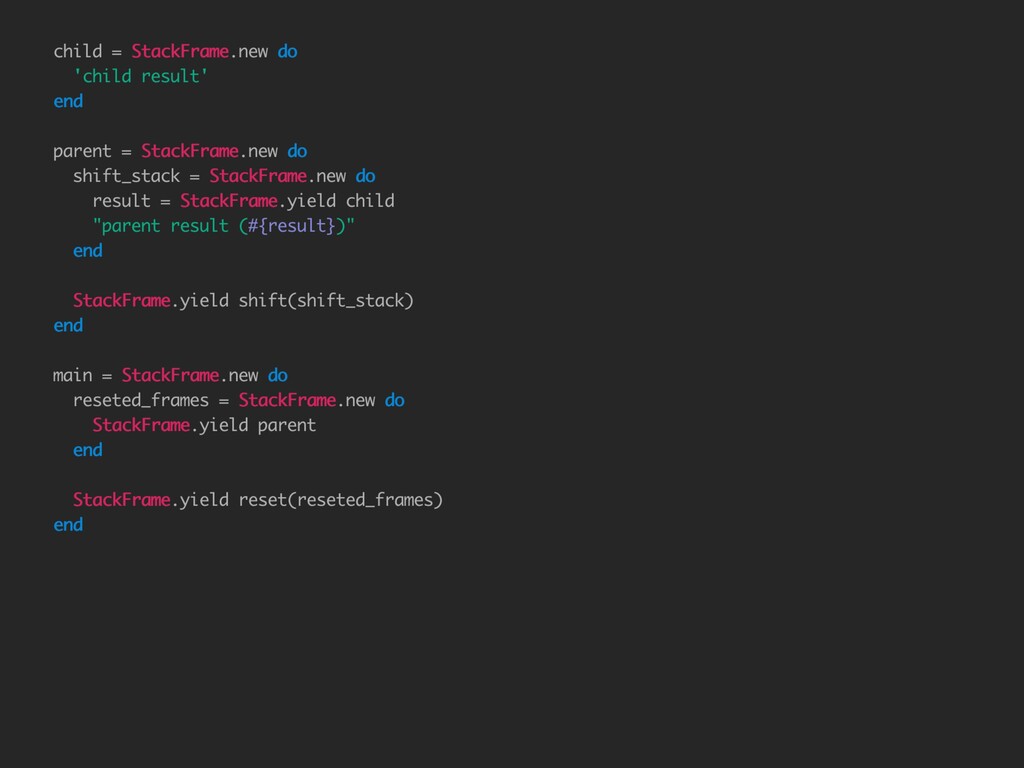
Task: Click the line "main = StackFrame.new do"
Action: (170, 376)
